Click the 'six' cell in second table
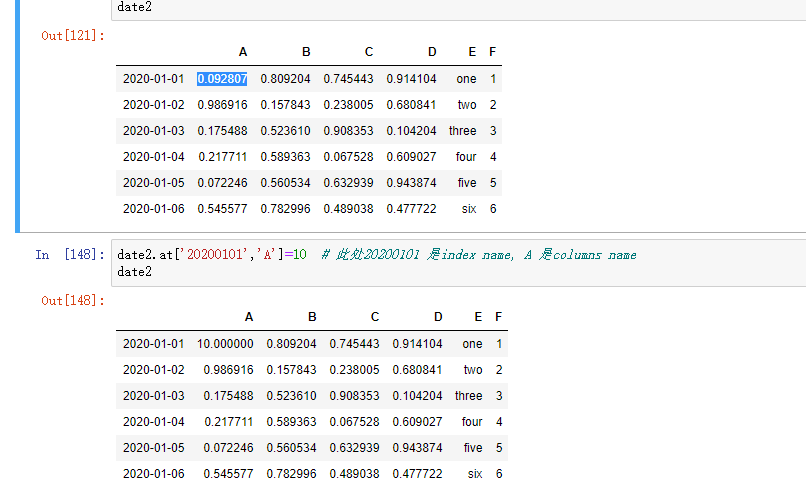Screen dimensions: 806x490 coord(475,474)
